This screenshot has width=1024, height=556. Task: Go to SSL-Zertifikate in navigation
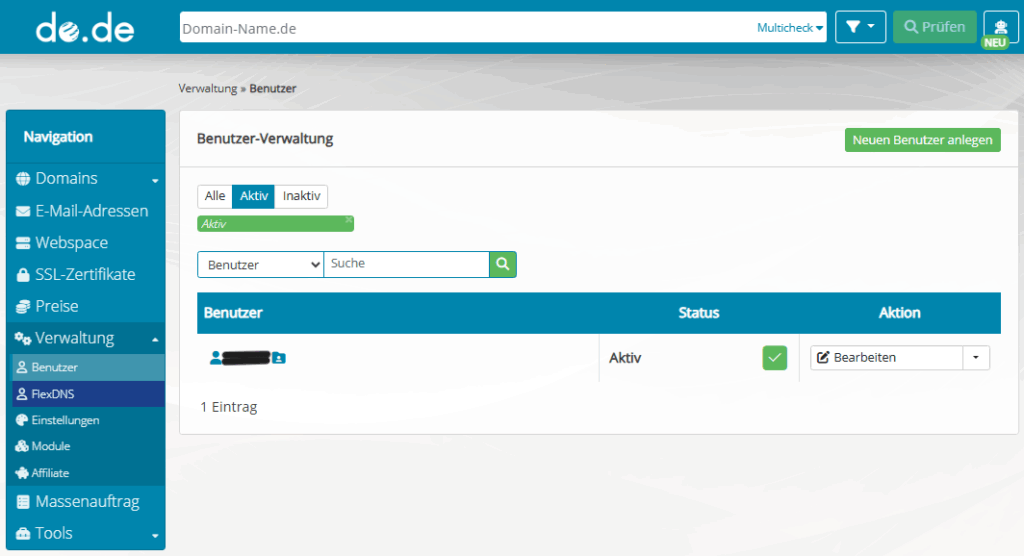tap(85, 274)
